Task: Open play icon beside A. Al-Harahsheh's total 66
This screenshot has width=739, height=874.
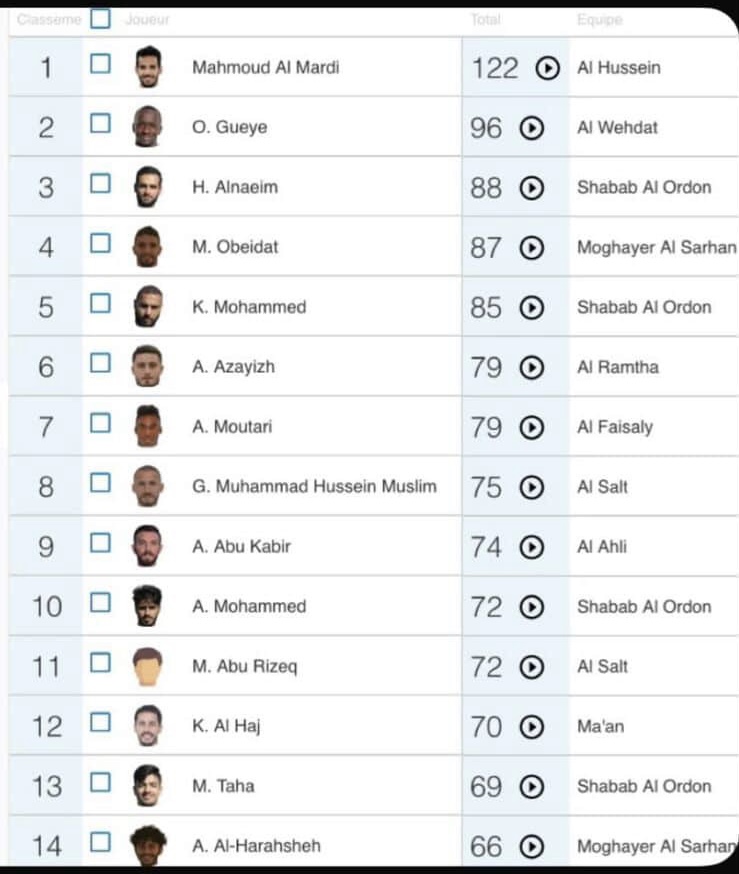Action: [x=532, y=847]
